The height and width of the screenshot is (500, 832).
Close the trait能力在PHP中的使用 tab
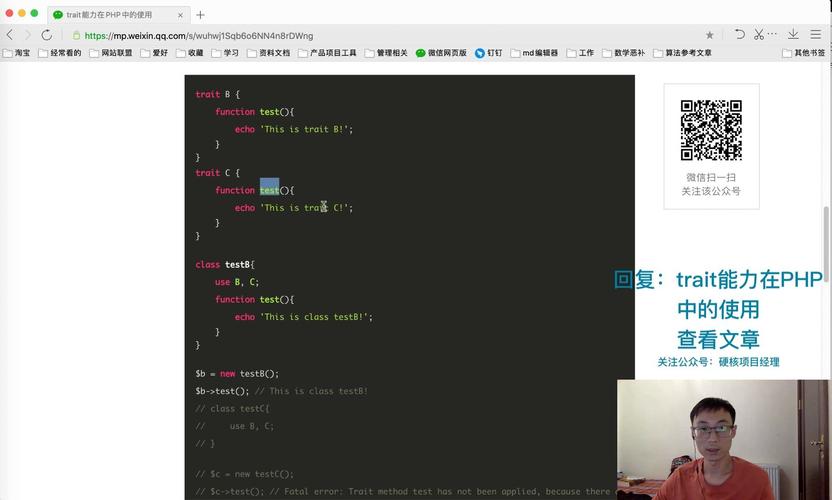(180, 15)
